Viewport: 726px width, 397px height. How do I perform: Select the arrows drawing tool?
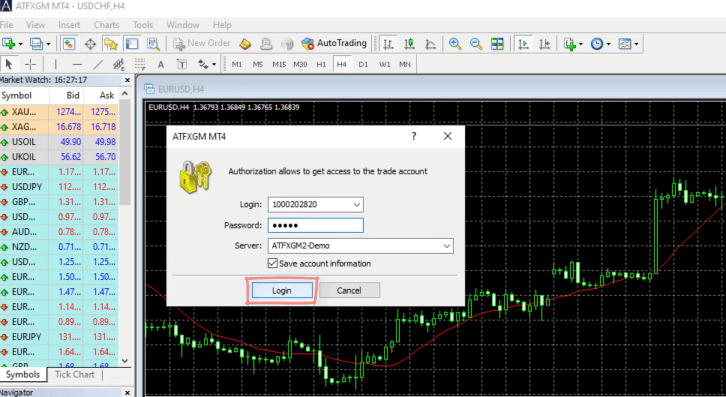[x=203, y=64]
